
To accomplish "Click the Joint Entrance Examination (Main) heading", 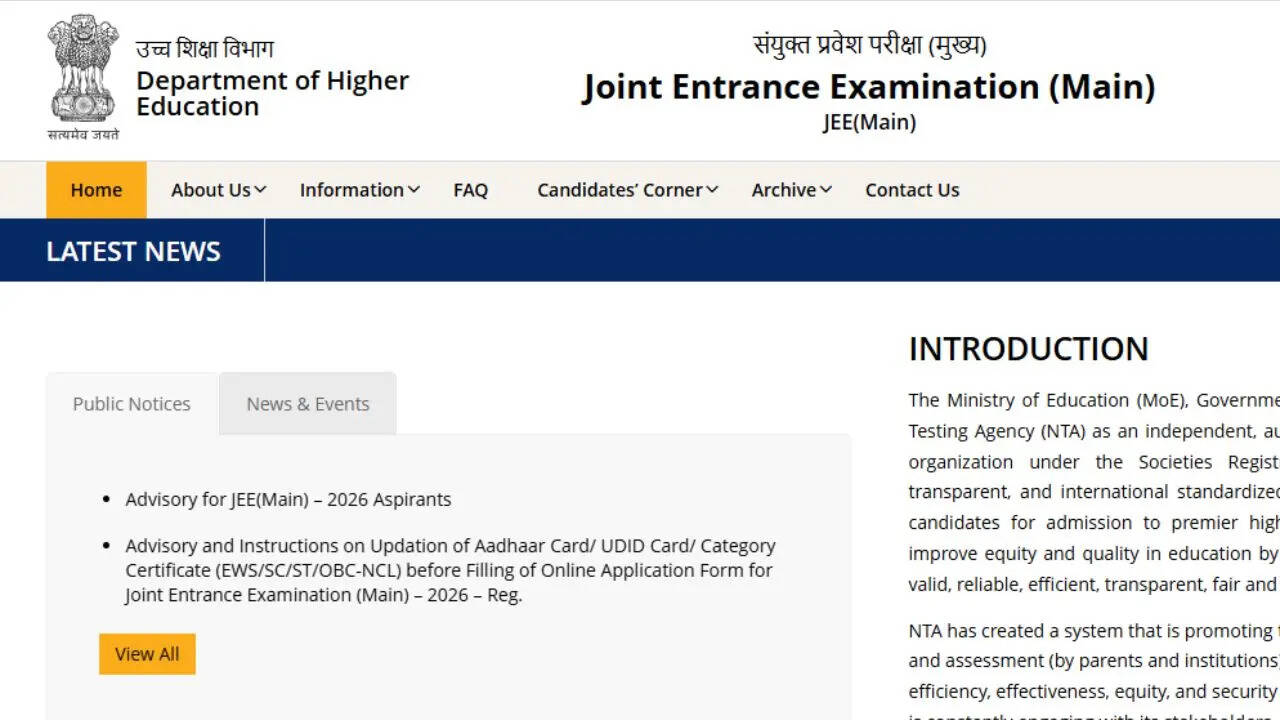I will pos(869,87).
